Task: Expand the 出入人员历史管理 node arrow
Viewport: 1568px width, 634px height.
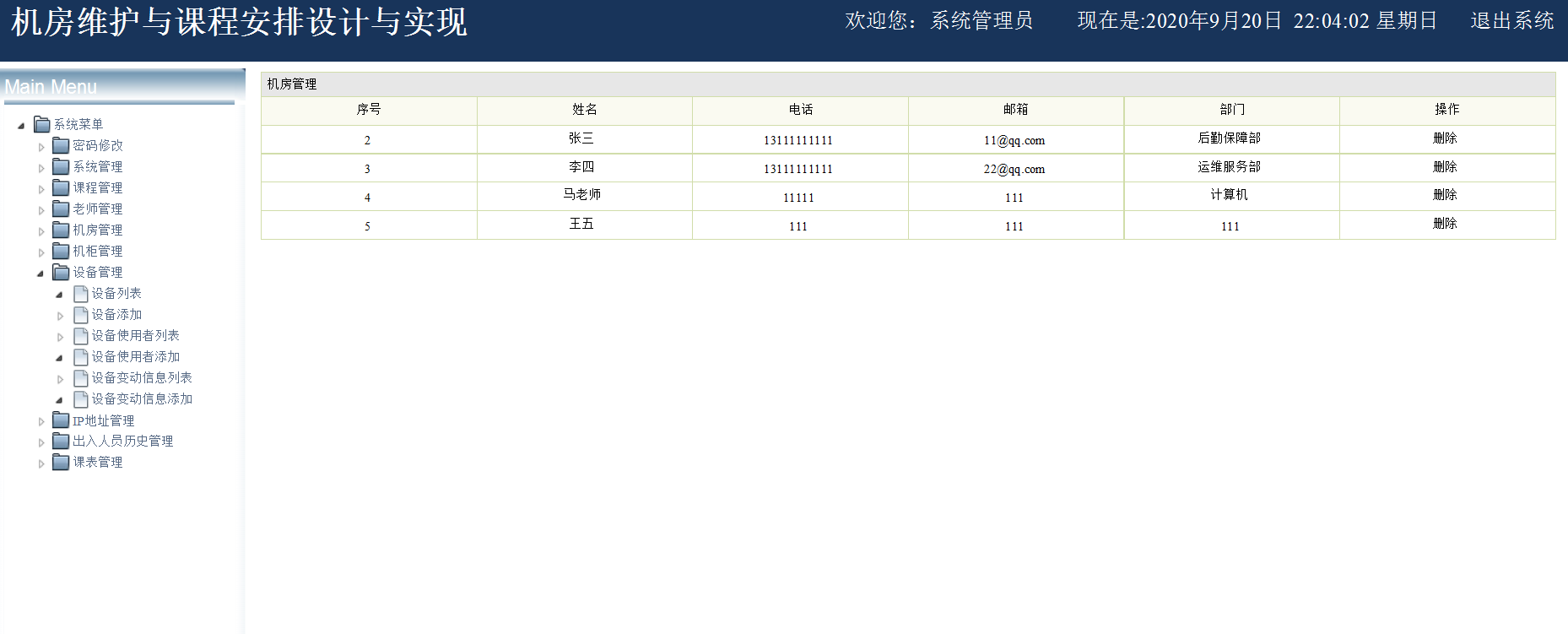Action: (41, 442)
